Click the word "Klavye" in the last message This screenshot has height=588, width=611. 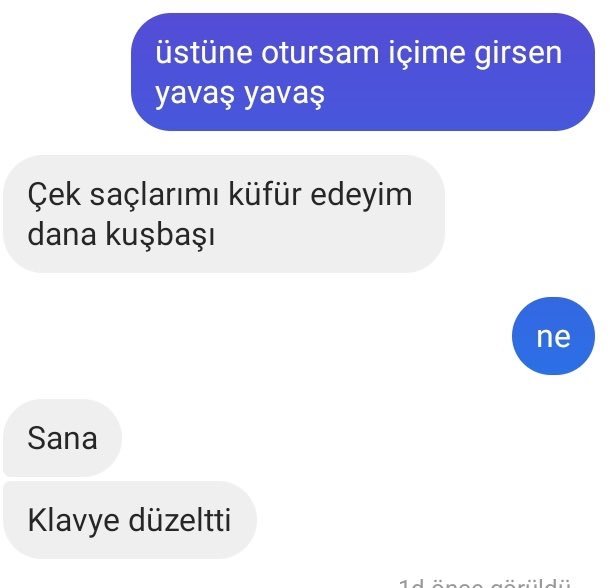[x=73, y=521]
